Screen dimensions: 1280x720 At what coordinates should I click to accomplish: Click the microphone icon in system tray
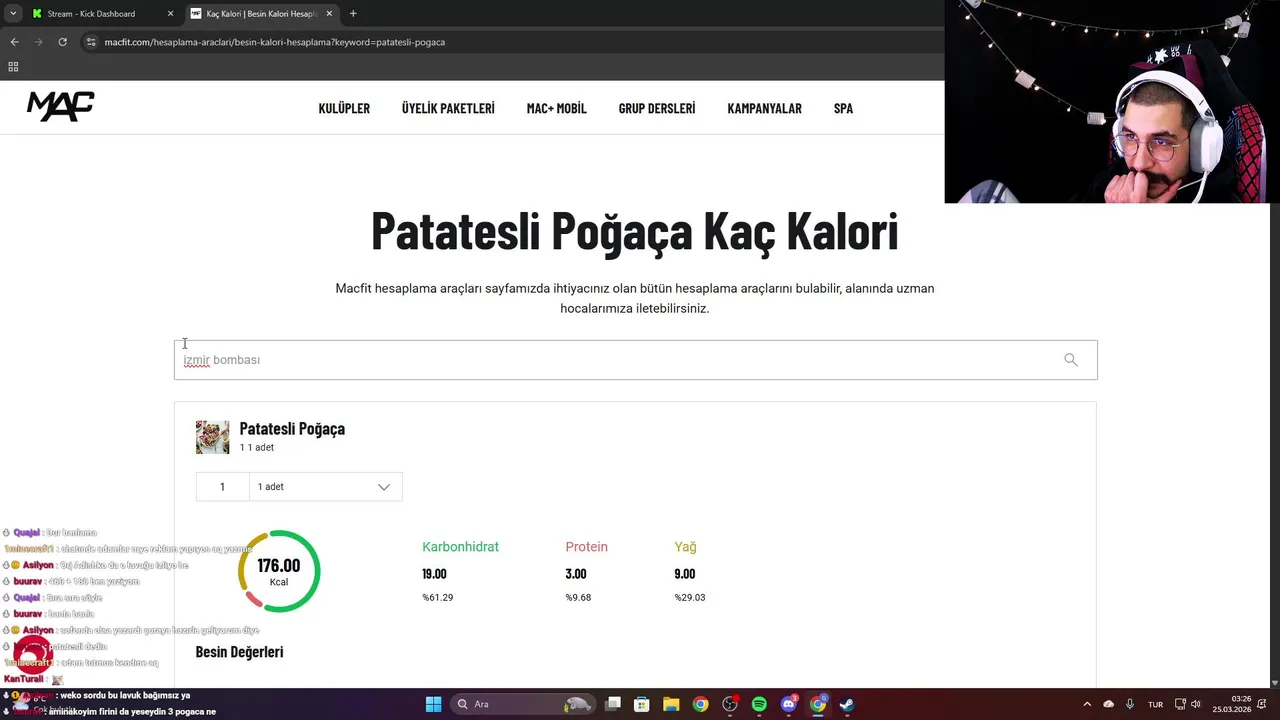(x=1130, y=704)
